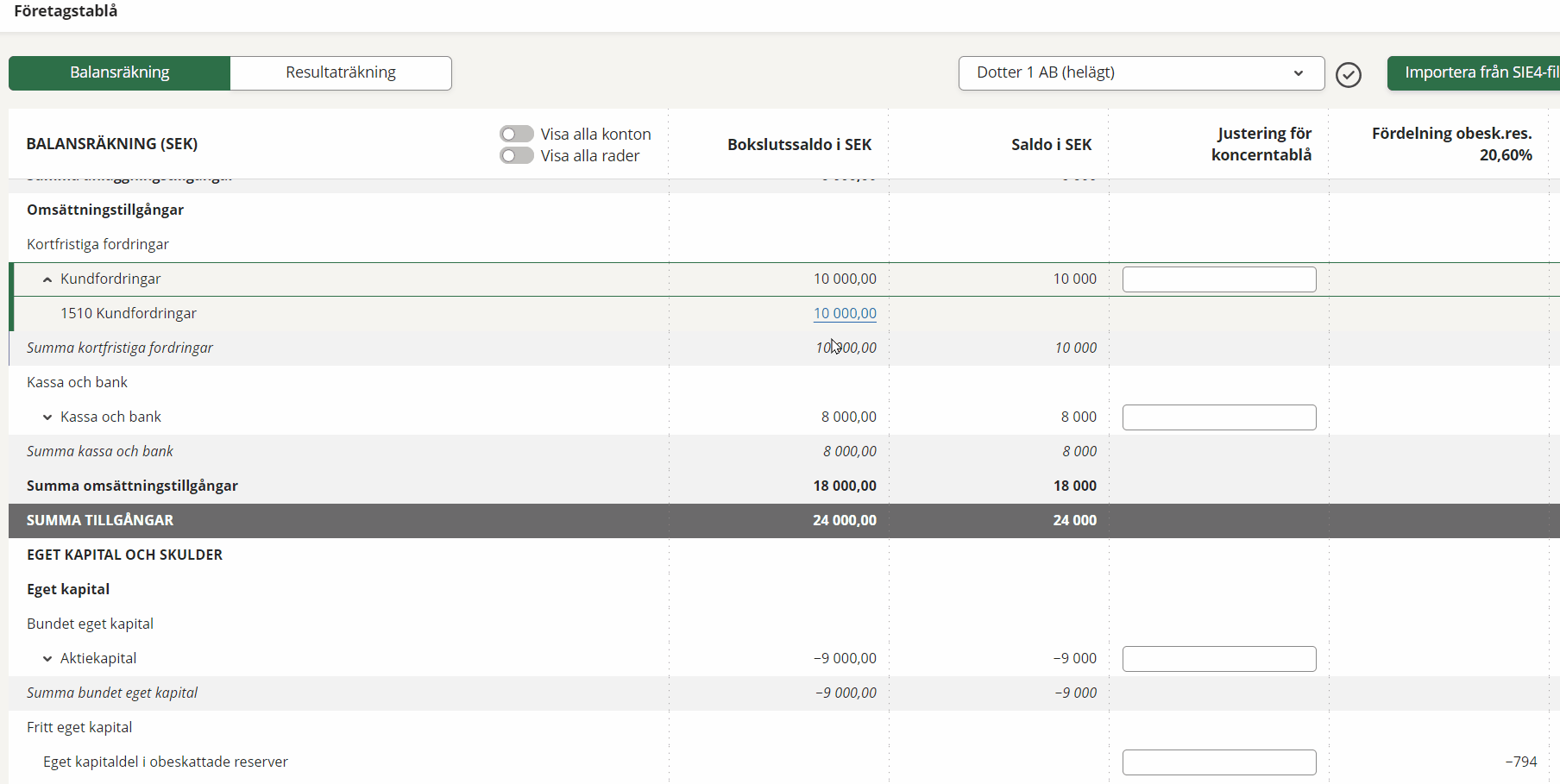Click the checkmark circle icon beside company dropdown
Screen dimensions: 1560x784
[x=1348, y=75]
